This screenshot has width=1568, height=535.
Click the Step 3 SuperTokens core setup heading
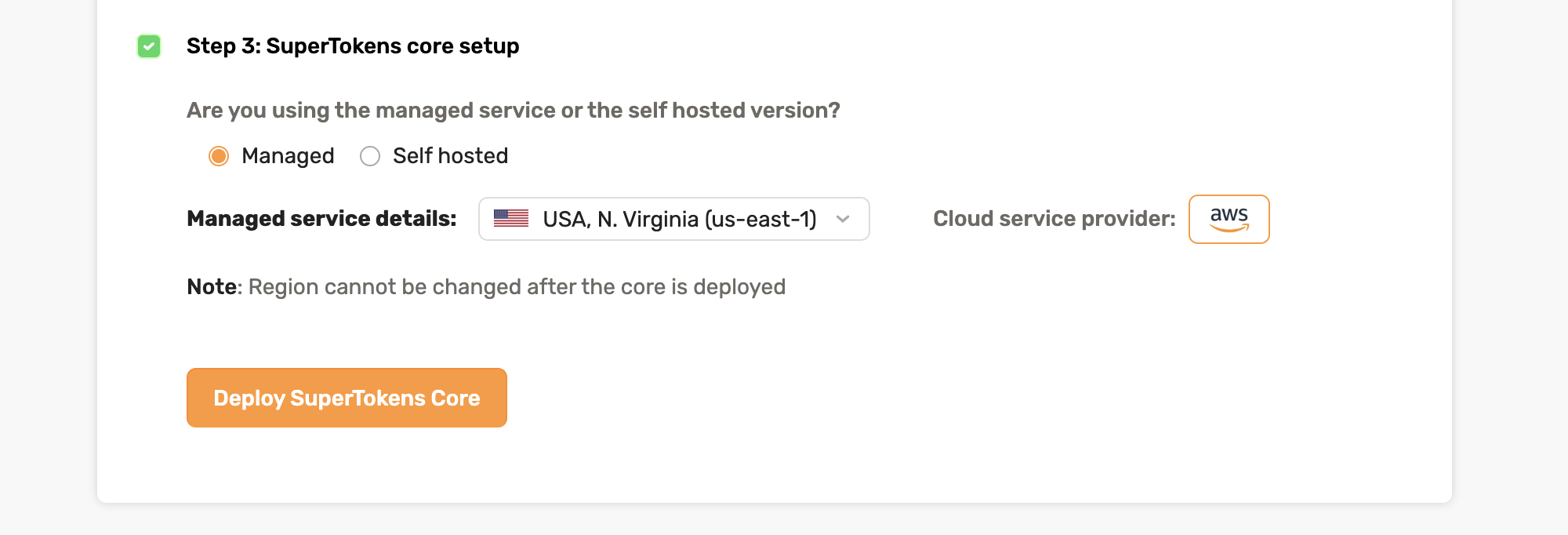click(353, 46)
